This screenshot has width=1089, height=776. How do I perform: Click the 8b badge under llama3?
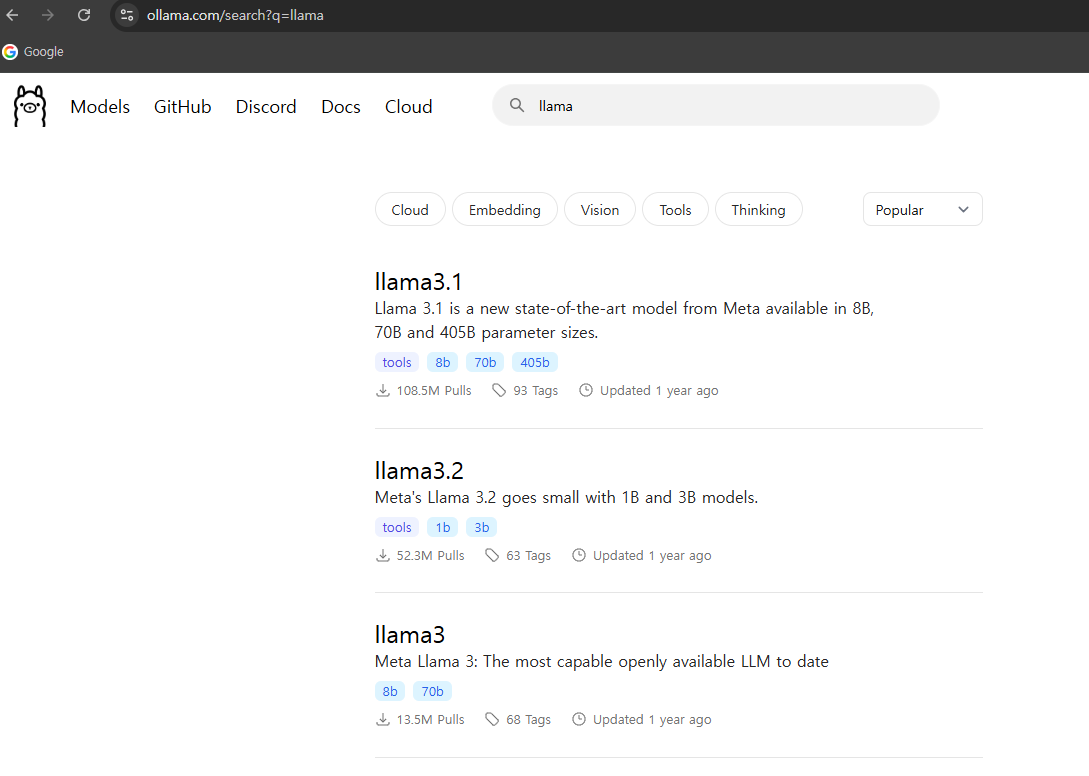[390, 691]
